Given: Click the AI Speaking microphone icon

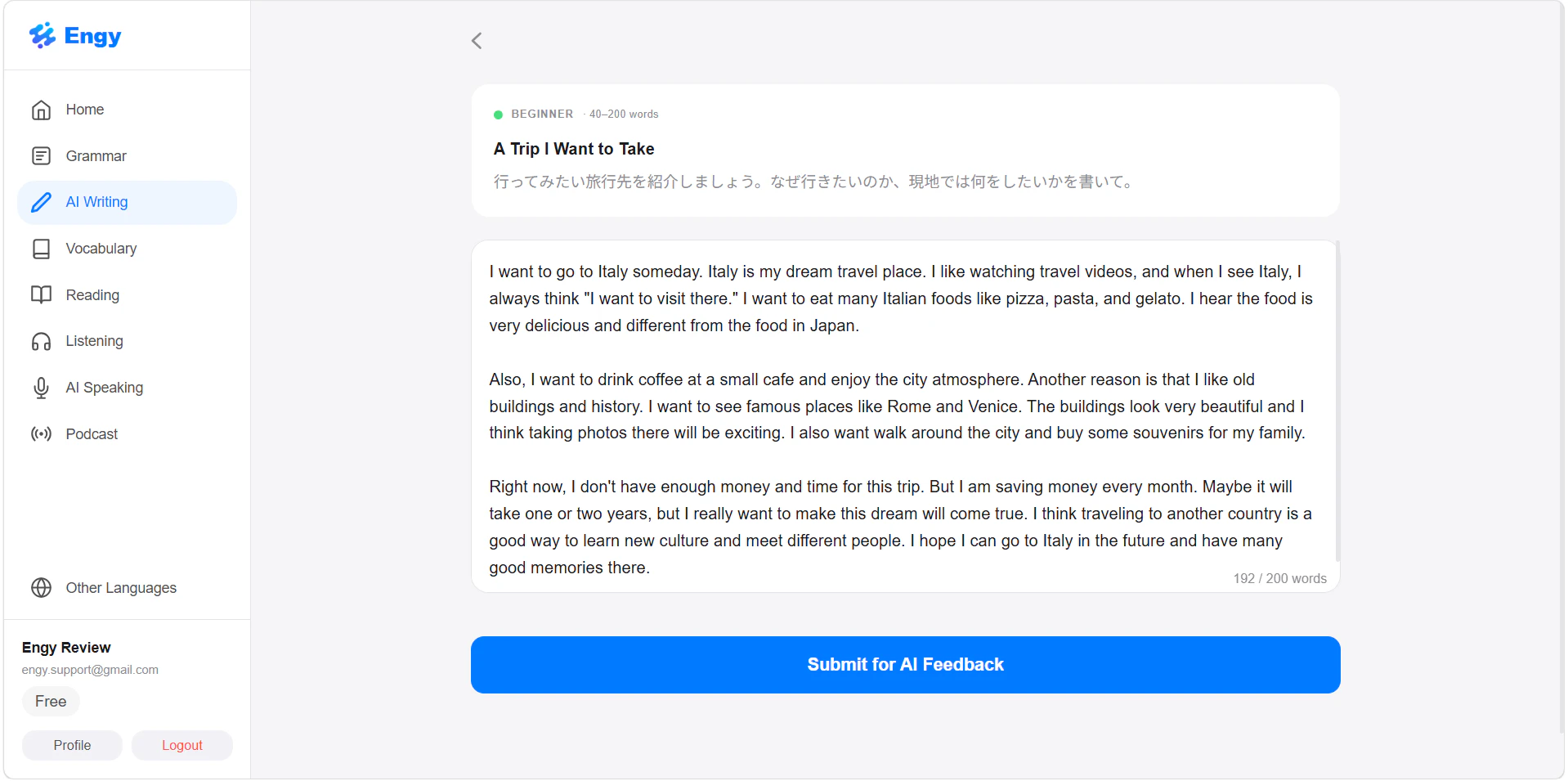Looking at the screenshot, I should click(x=41, y=388).
